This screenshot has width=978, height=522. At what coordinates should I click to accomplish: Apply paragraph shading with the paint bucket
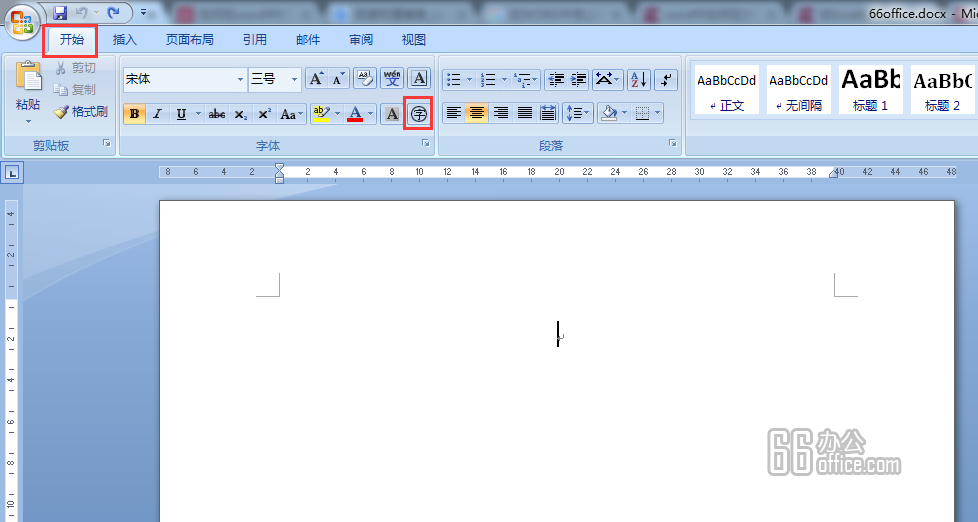(x=608, y=113)
